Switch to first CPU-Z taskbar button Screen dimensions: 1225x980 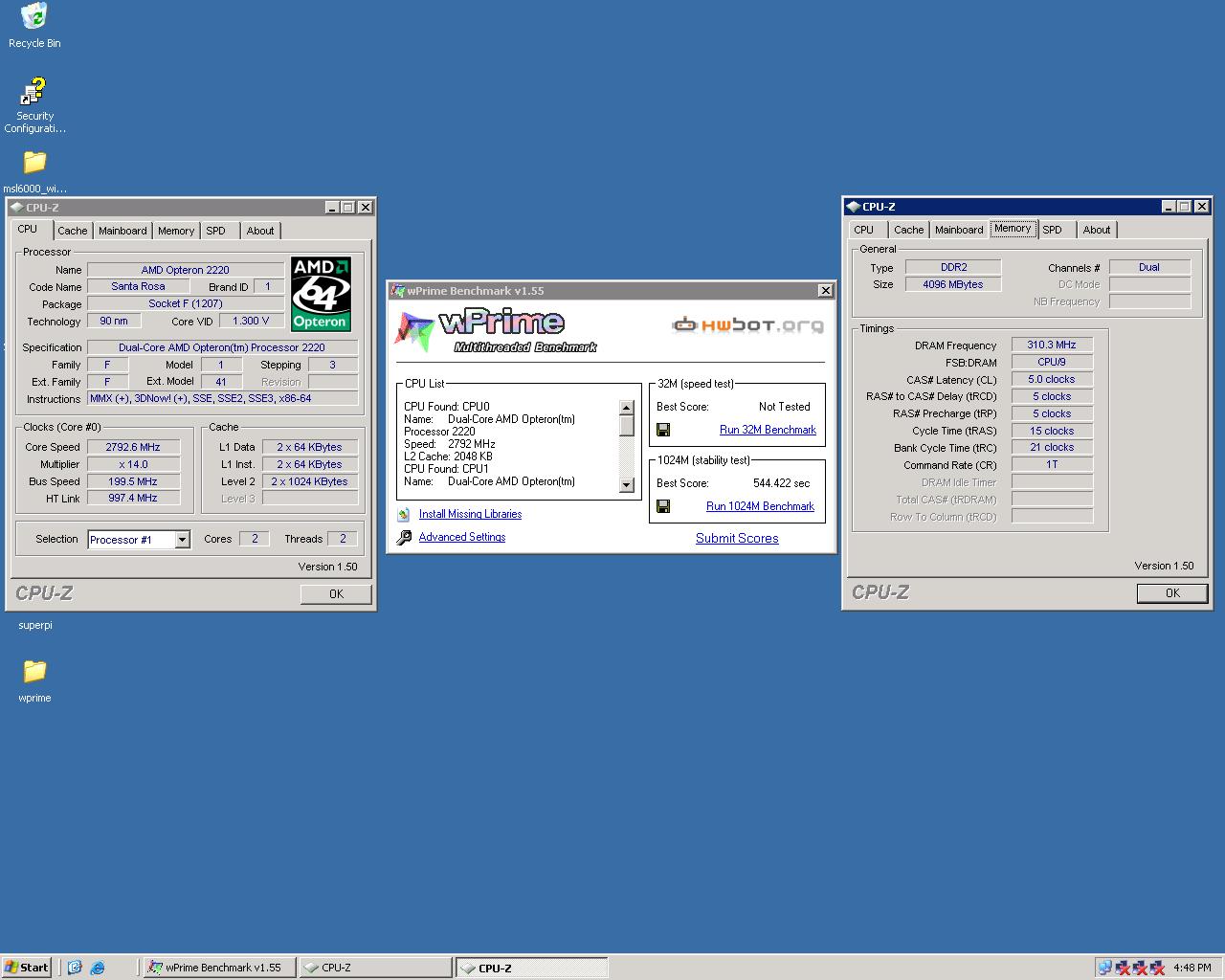tap(374, 968)
